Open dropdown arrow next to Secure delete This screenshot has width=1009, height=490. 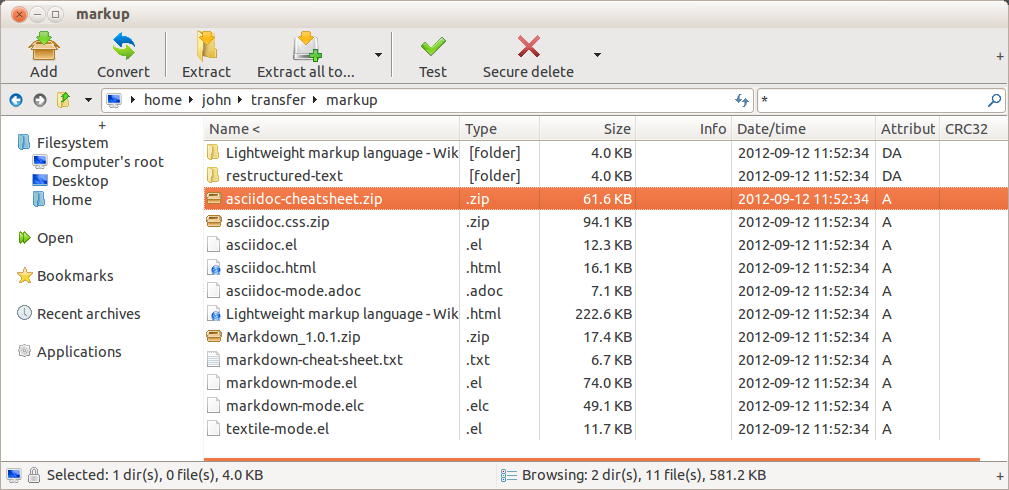pos(597,55)
